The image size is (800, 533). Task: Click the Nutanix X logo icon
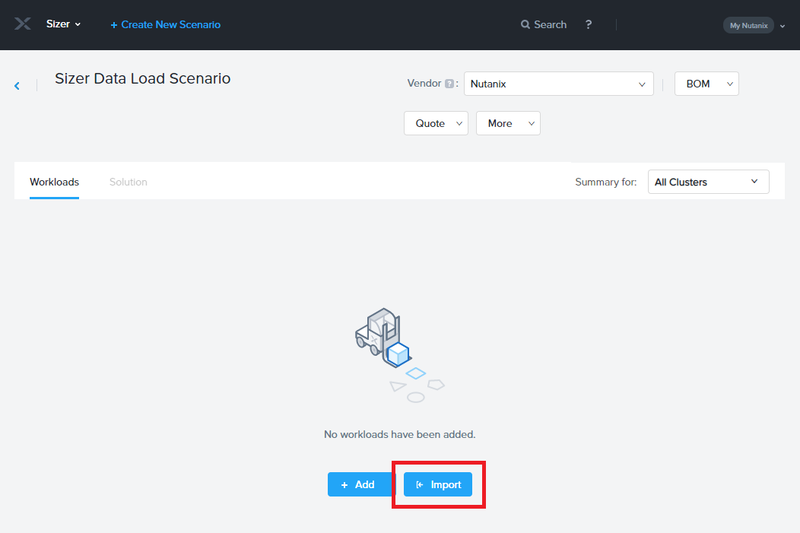[x=22, y=24]
